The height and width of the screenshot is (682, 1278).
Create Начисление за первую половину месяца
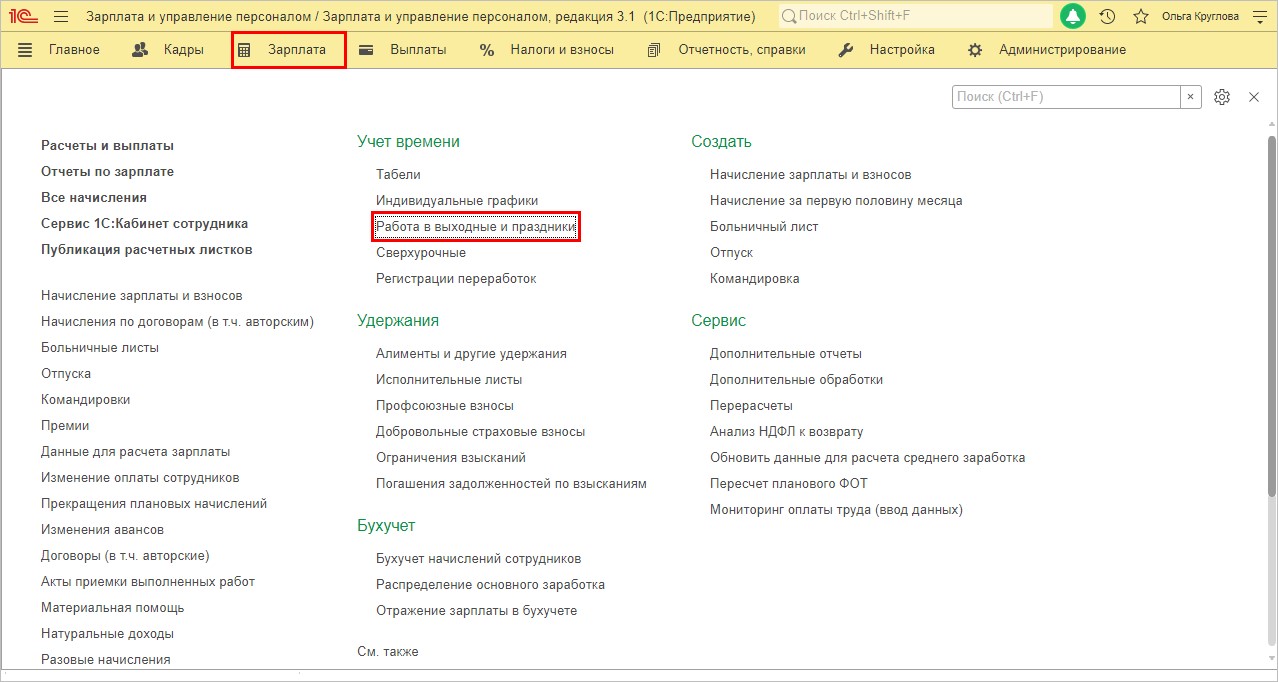coord(836,200)
